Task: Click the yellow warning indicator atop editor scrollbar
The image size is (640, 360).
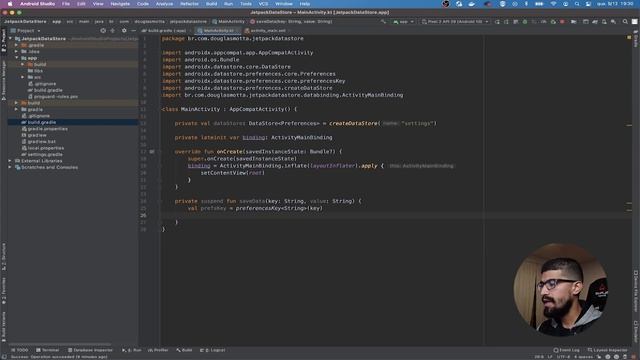Action: [629, 38]
